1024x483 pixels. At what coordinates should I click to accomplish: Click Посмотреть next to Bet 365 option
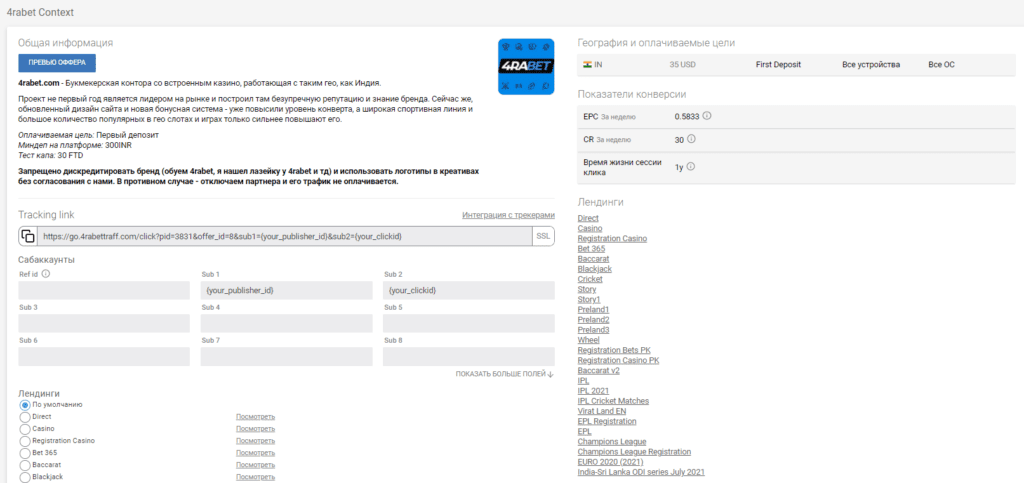255,453
